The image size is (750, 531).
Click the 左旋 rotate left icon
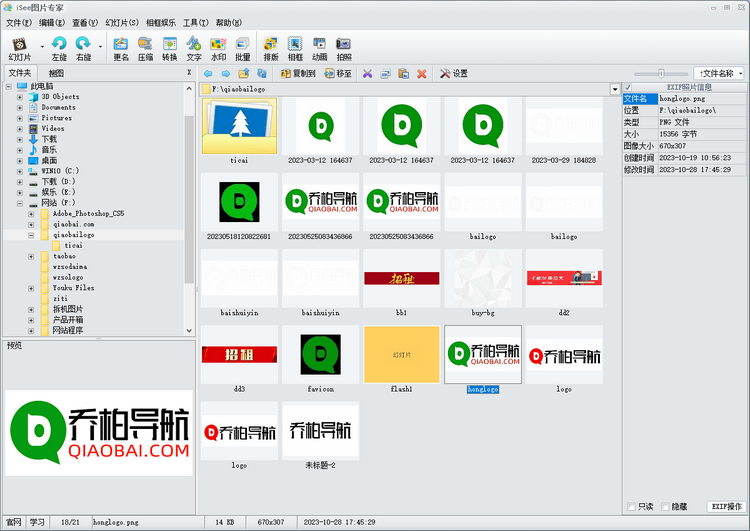tap(59, 47)
